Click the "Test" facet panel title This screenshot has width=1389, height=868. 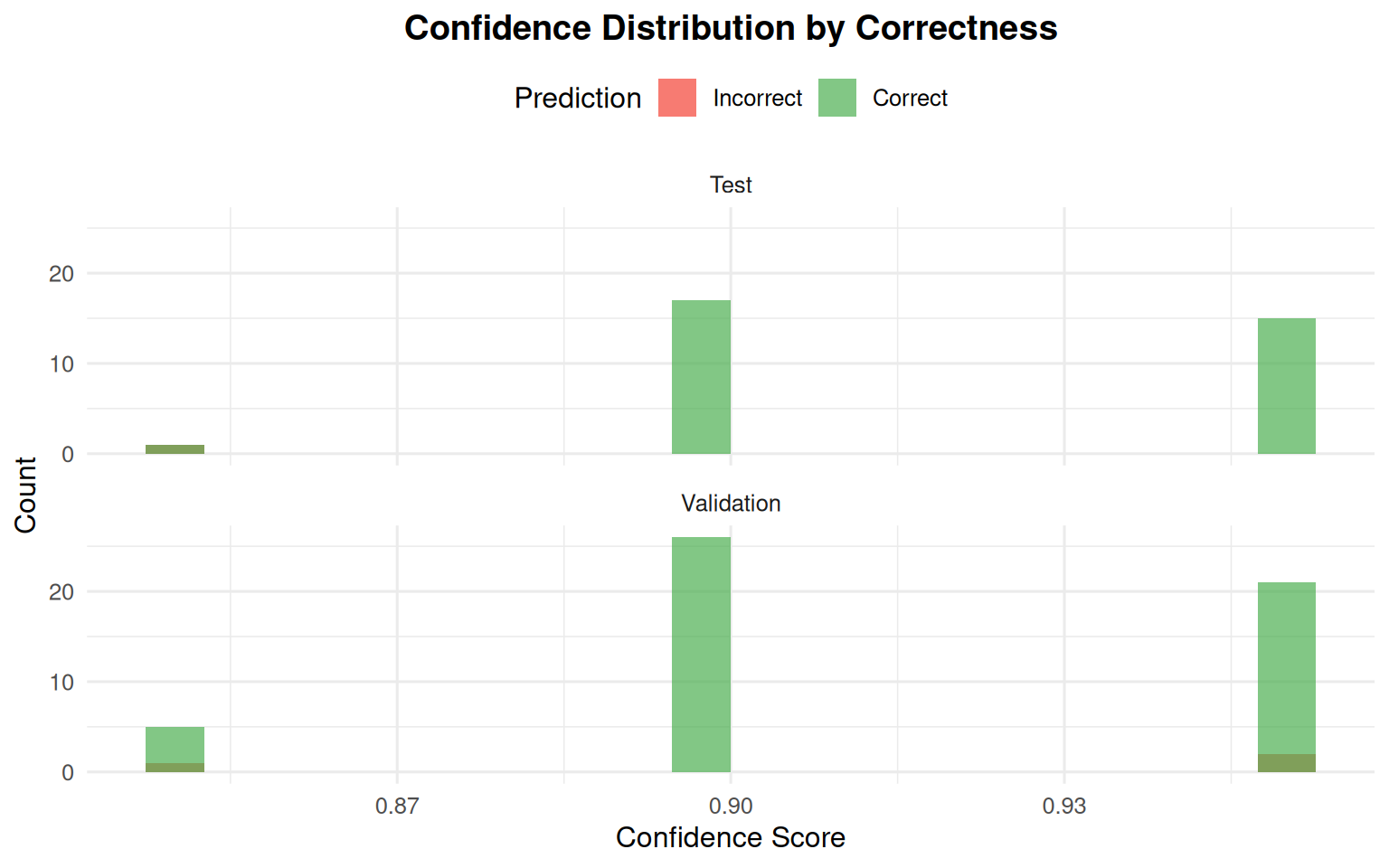(x=731, y=184)
